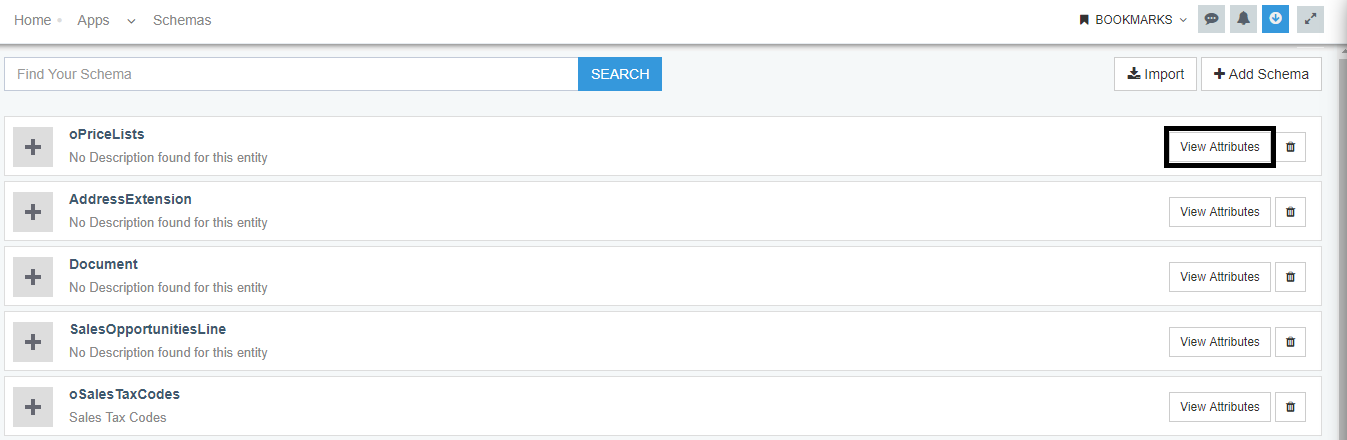Viewport: 1347px width, 440px height.
Task: Click the Add Schema button
Action: [1261, 74]
